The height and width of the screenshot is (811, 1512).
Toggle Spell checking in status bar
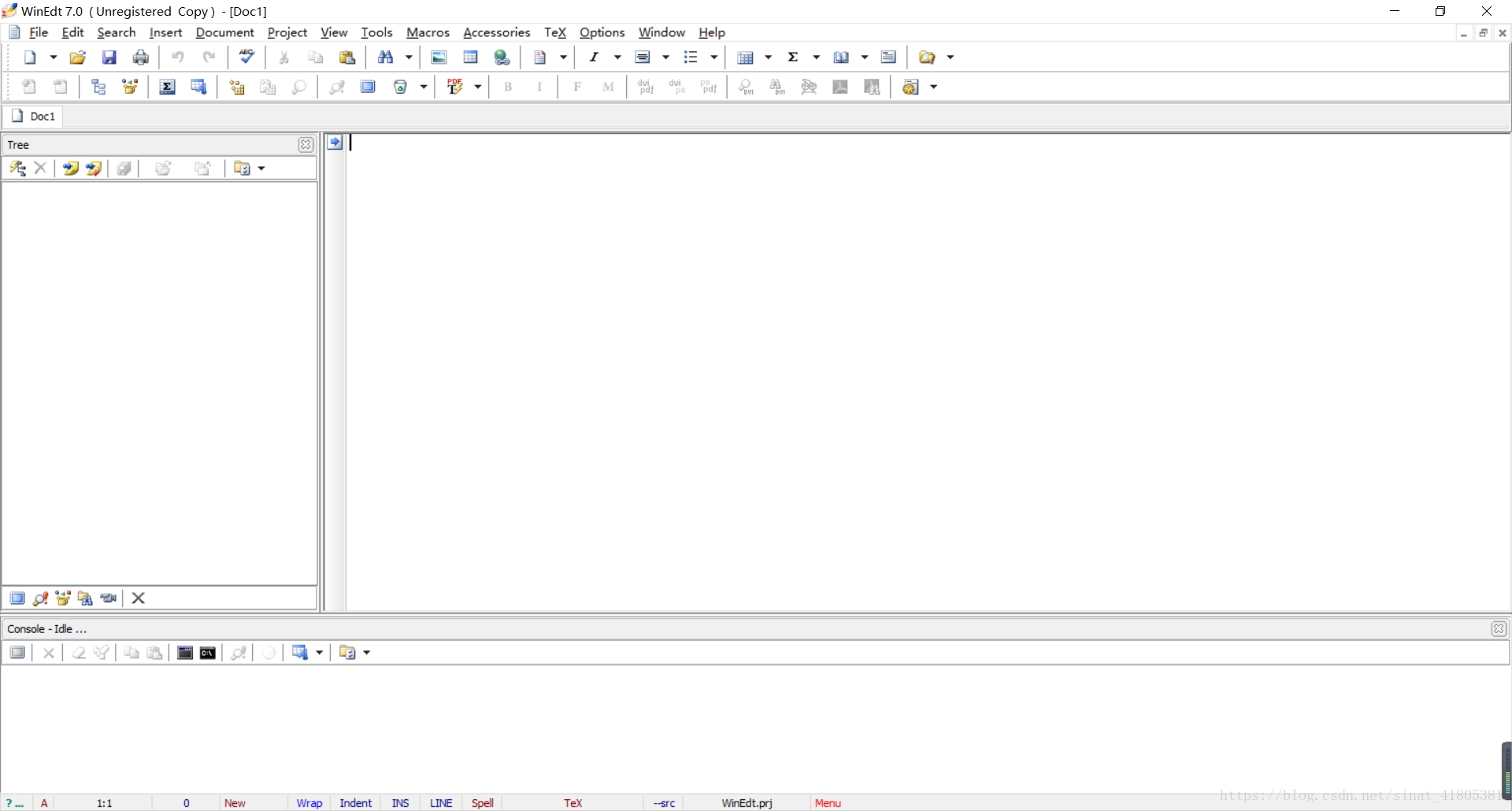coord(483,803)
